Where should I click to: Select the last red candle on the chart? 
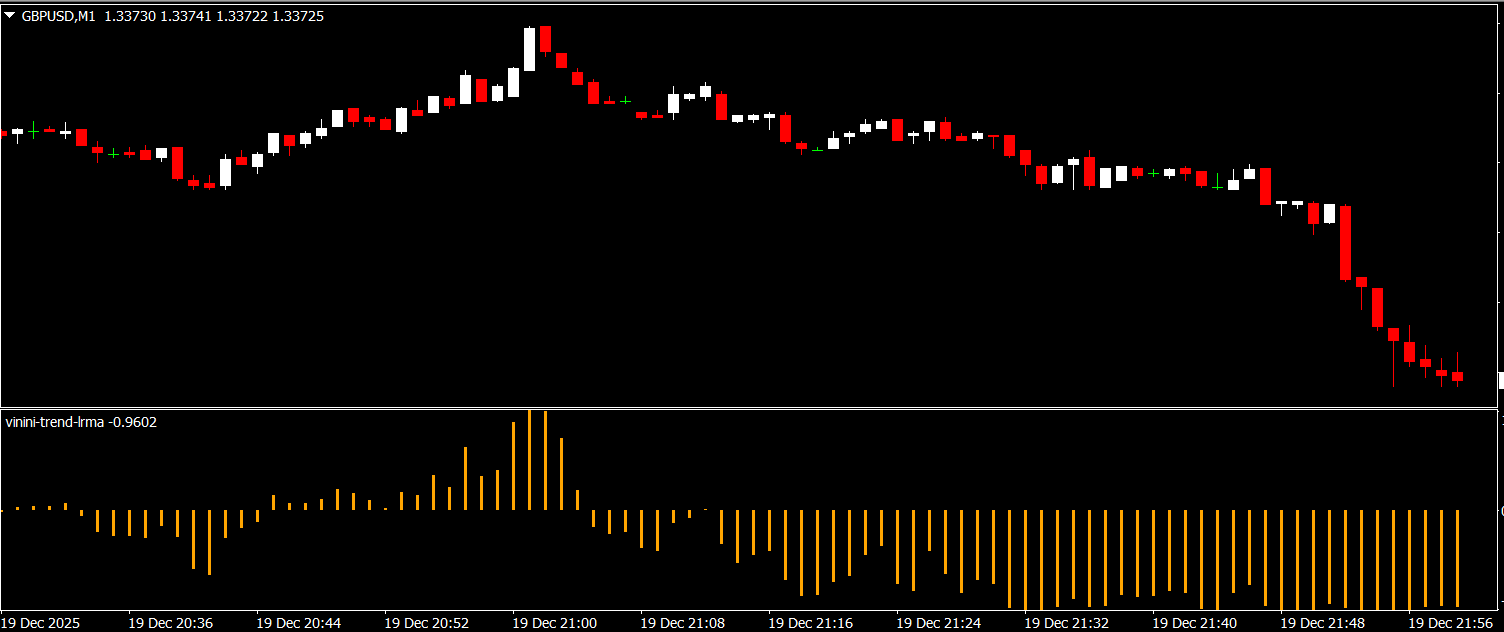[1458, 376]
